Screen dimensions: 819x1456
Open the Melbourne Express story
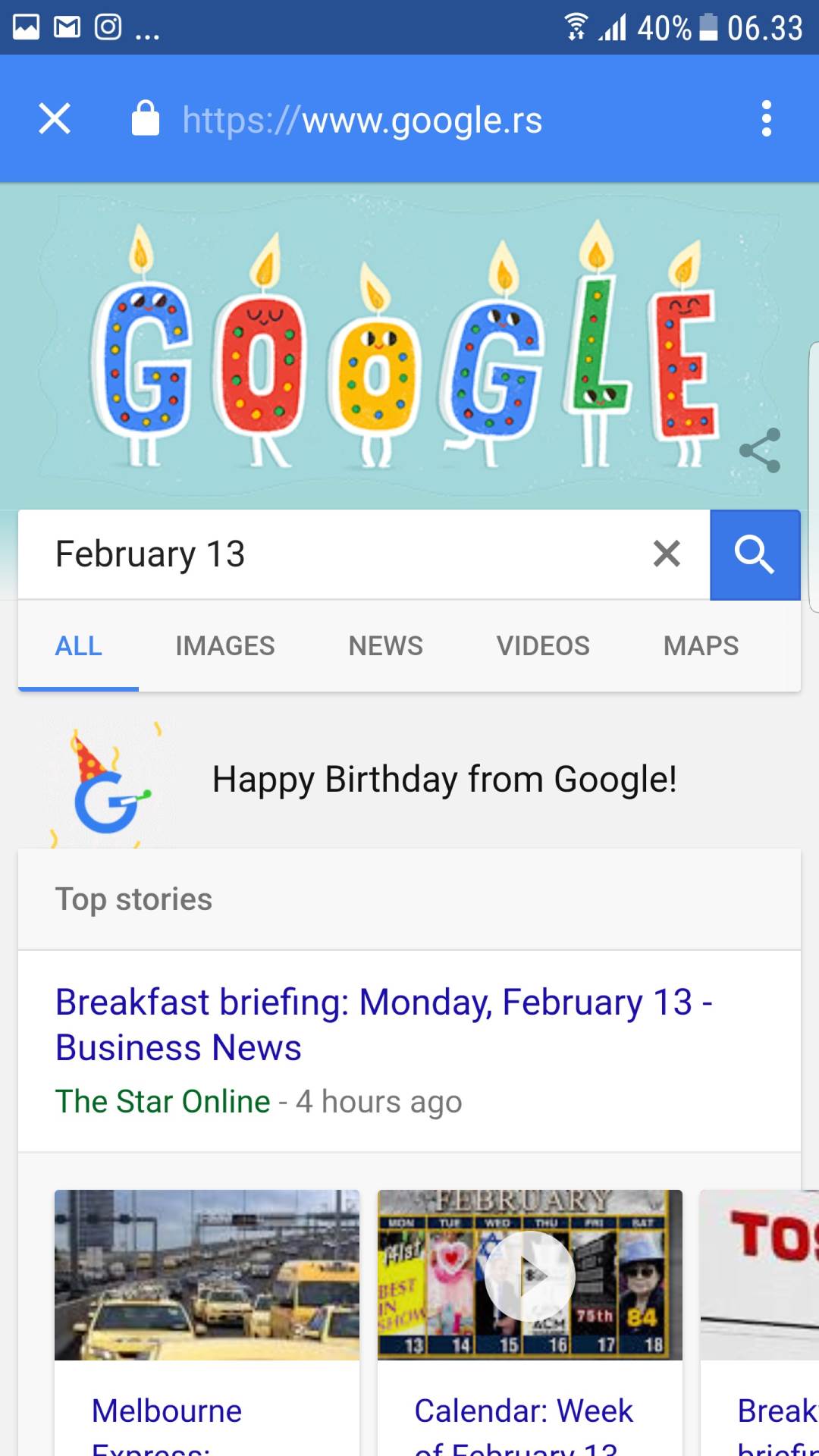166,1410
